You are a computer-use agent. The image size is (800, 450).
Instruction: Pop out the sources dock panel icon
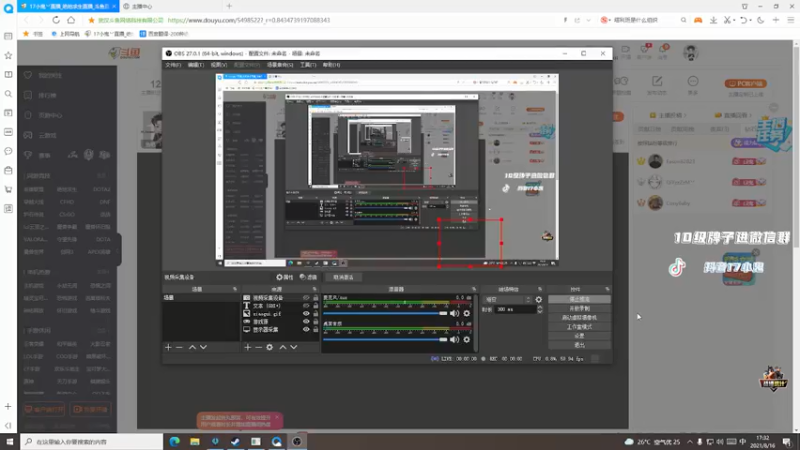314,289
